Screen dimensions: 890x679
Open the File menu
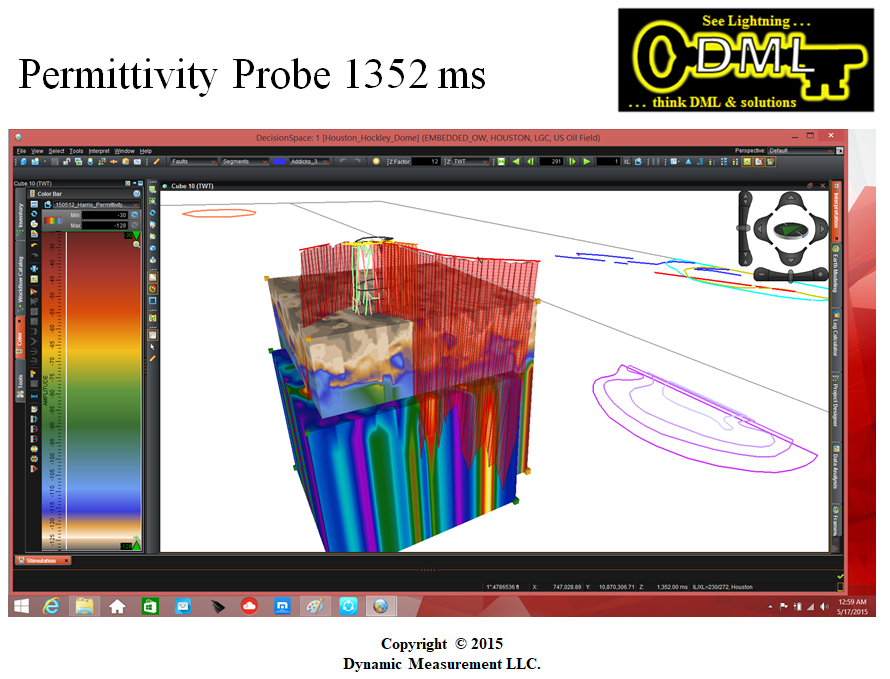point(21,151)
